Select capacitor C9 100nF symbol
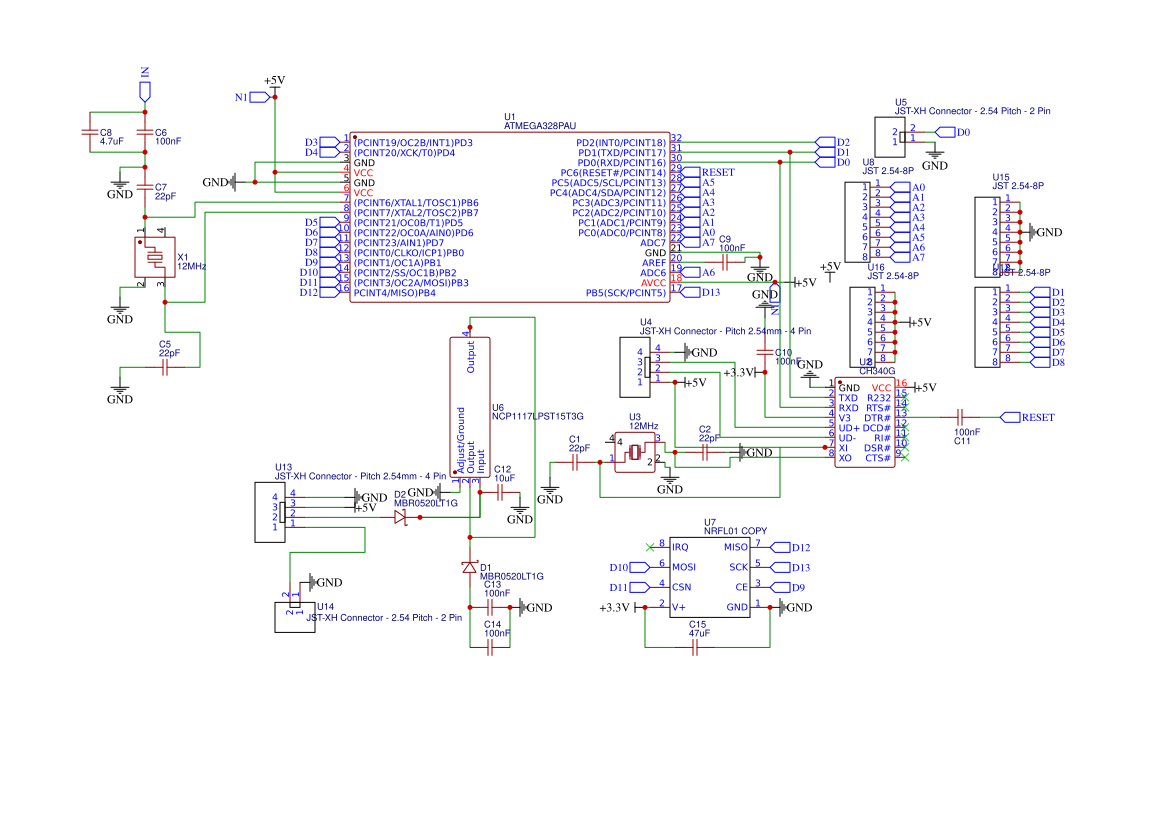The image size is (1169, 828). click(725, 262)
